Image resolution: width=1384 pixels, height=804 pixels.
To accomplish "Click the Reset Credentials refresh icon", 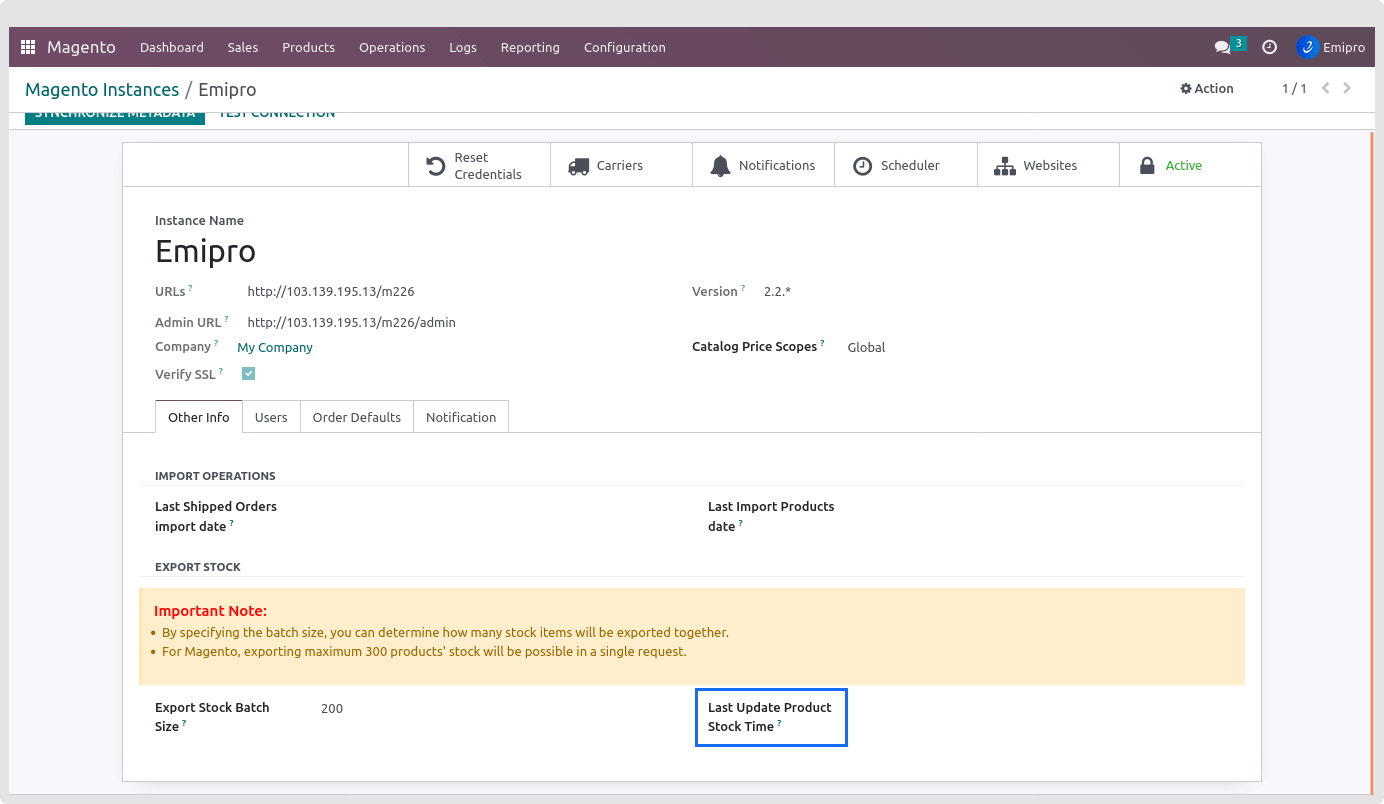I will tap(436, 166).
